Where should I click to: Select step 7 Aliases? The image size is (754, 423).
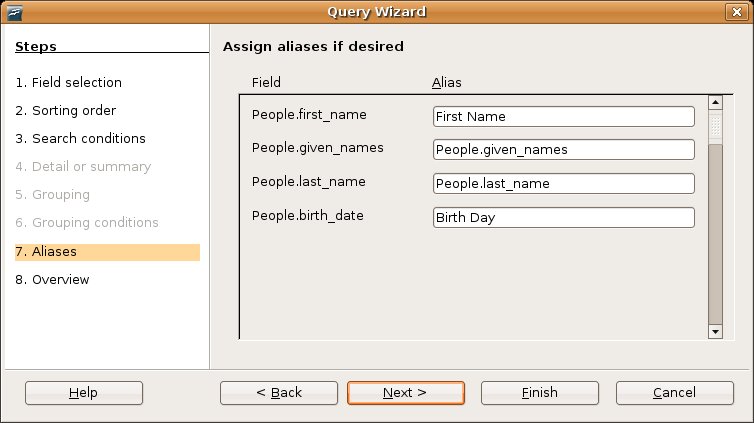107,252
